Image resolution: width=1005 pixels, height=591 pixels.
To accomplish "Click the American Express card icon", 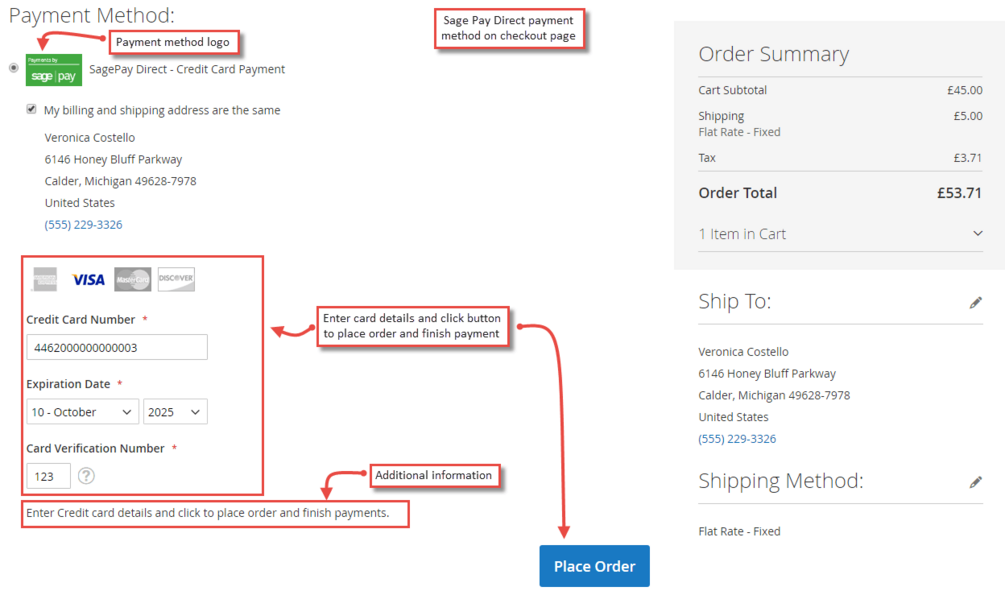I will 44,279.
